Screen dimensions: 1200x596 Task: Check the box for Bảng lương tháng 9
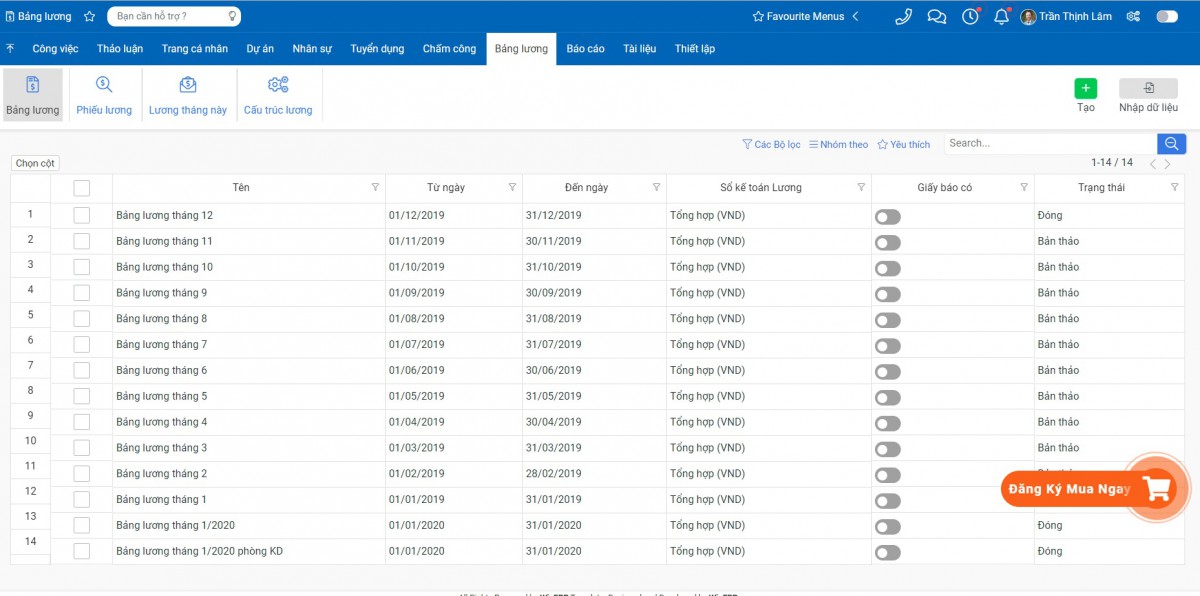click(x=82, y=293)
